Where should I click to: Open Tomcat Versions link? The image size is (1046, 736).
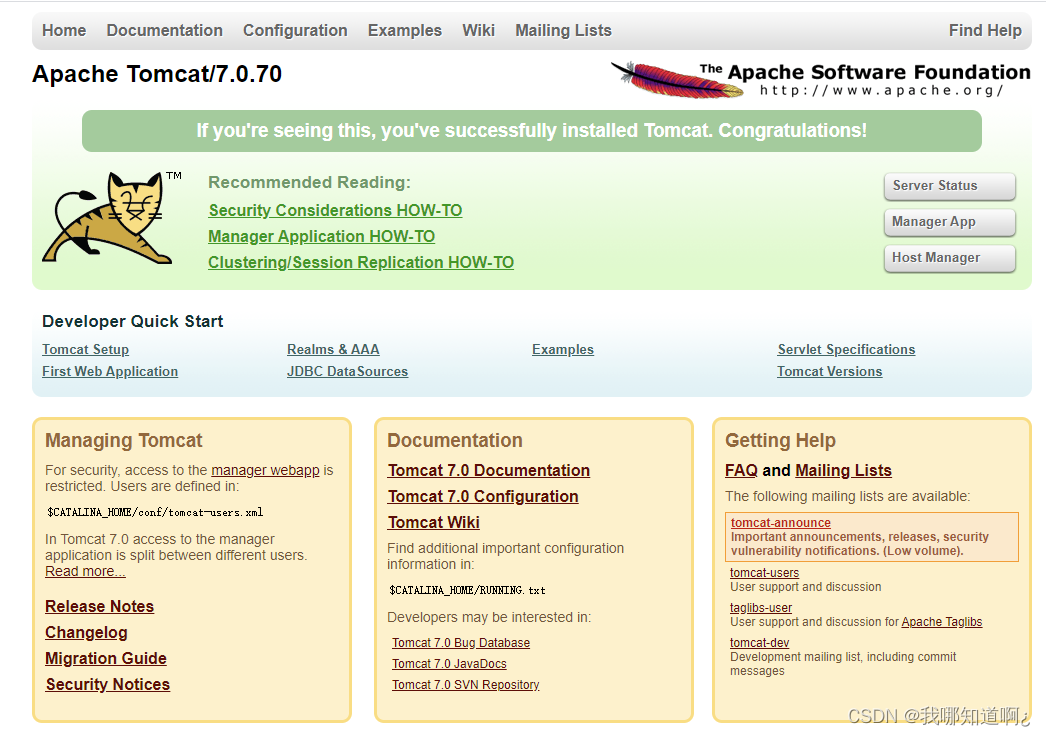(829, 372)
